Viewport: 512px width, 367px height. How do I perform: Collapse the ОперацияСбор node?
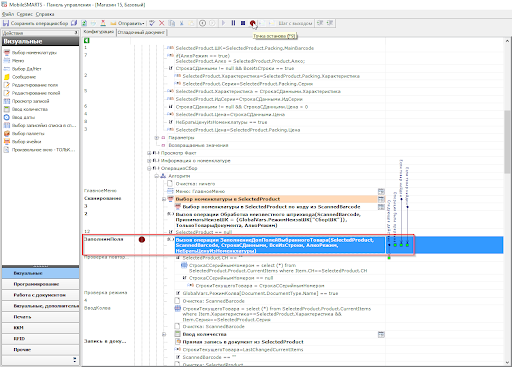[149, 168]
